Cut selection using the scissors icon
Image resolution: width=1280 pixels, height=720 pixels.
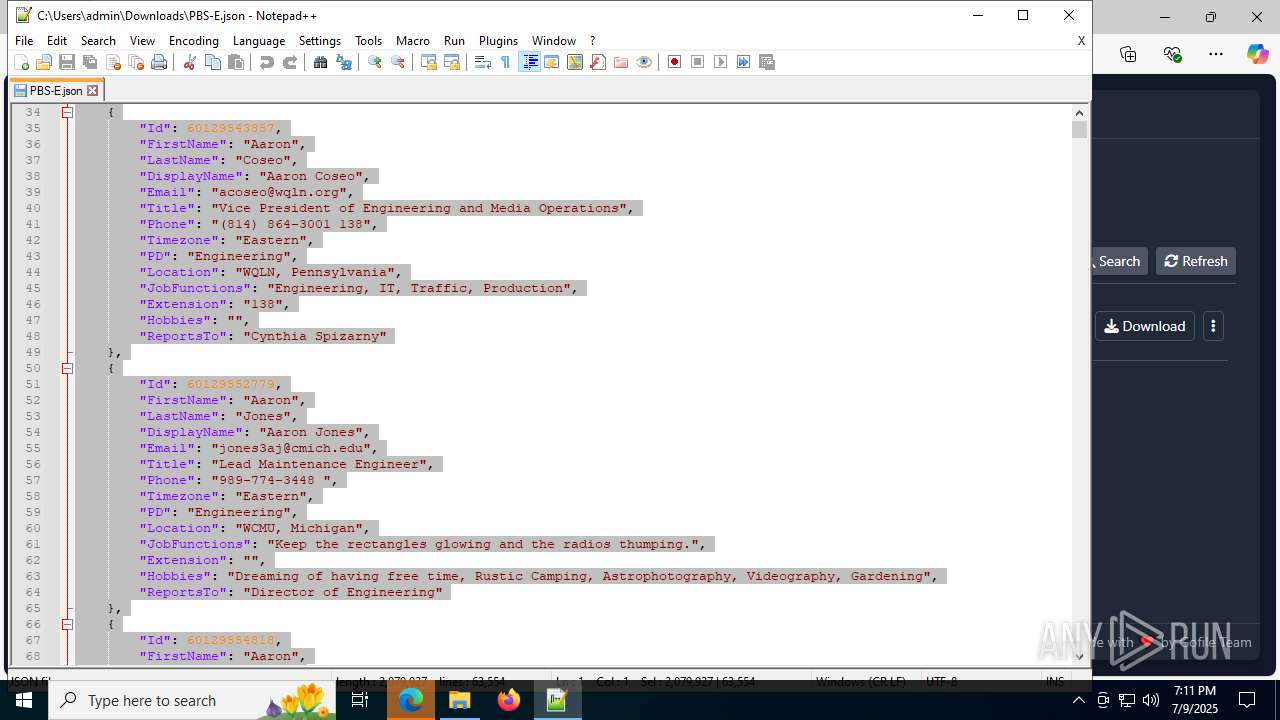pos(189,62)
